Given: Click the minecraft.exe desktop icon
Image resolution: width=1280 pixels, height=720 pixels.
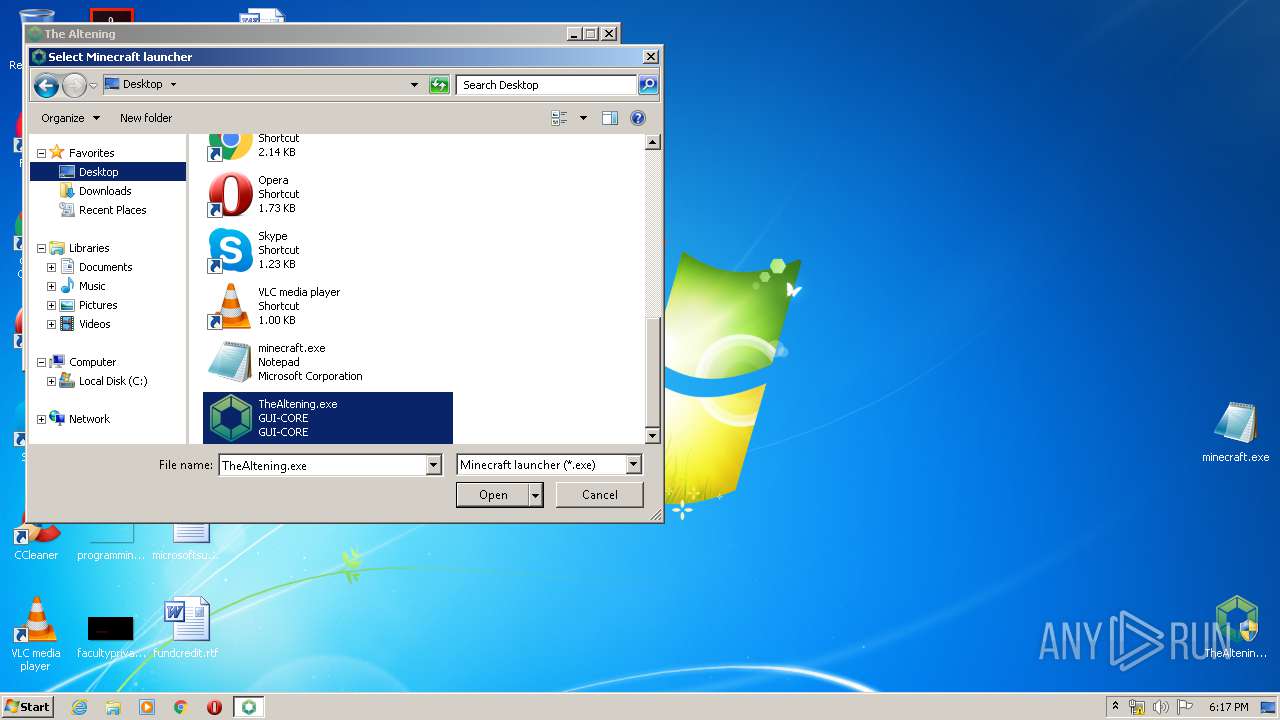Looking at the screenshot, I should click(1235, 432).
